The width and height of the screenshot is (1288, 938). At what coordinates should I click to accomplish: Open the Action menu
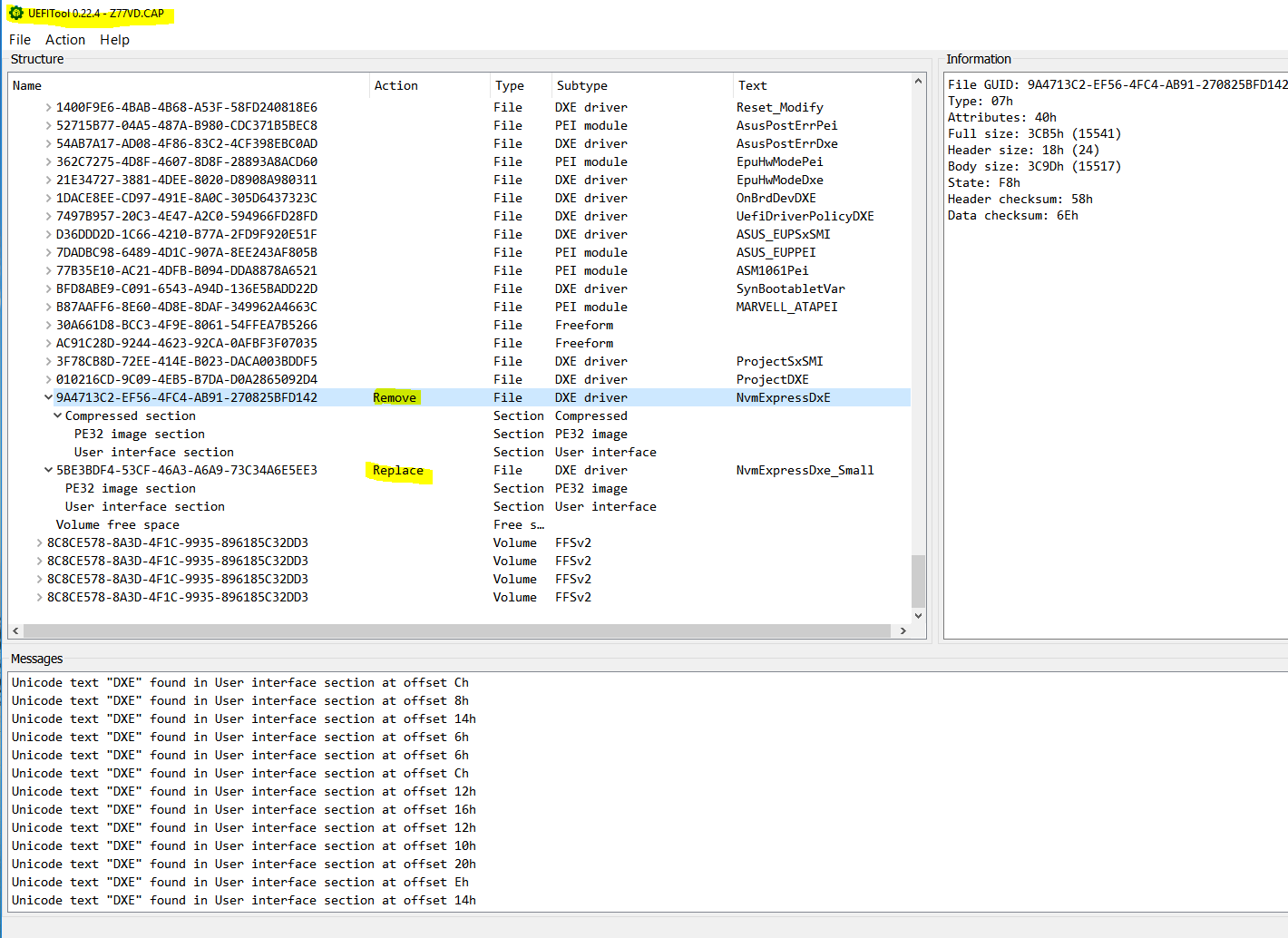[65, 40]
